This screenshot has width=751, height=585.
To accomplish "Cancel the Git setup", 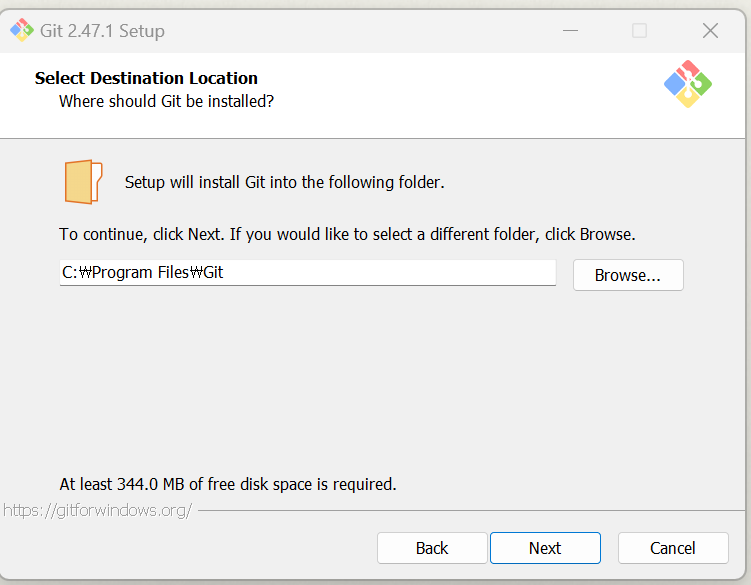I will click(673, 548).
